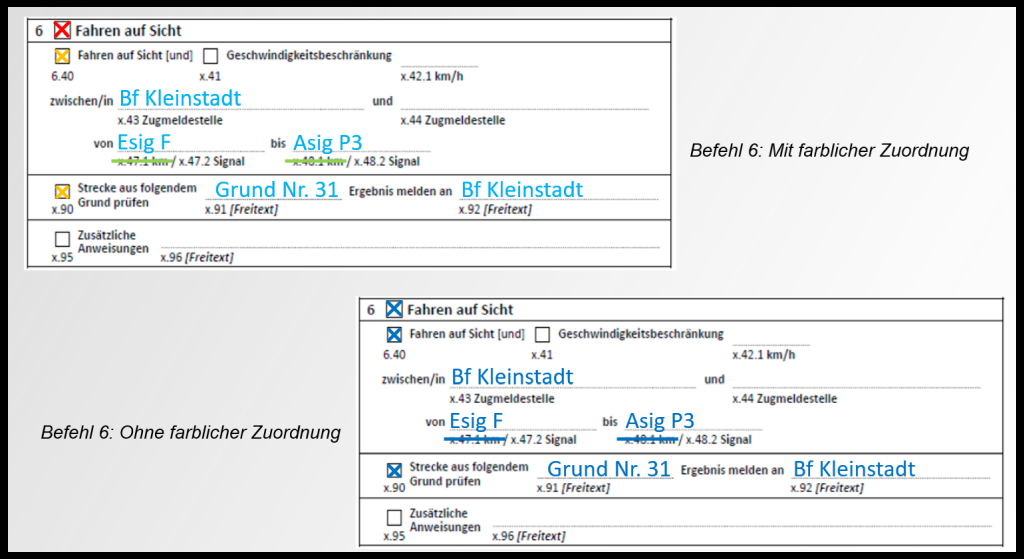Click the dark-blue 'Esig F' signal field
1024x559 pixels.
point(476,422)
